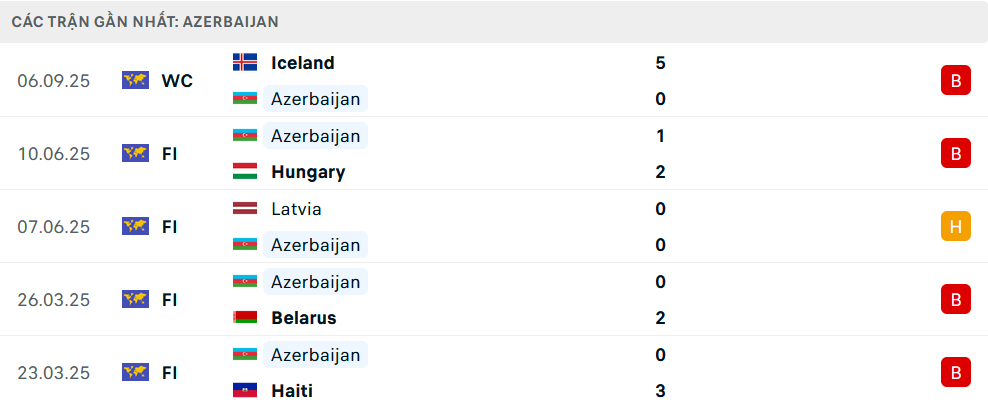Click the orange H draw result badge
This screenshot has width=988, height=405.
click(955, 227)
